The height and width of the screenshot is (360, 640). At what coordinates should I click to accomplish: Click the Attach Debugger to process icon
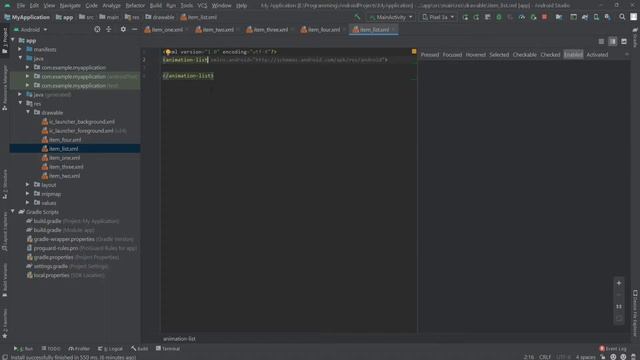533,17
